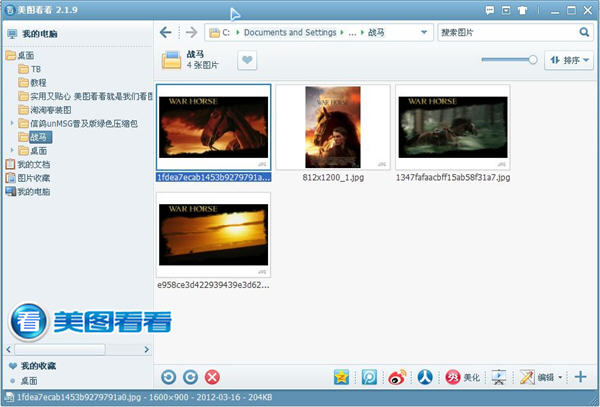Expand the nested 桌面 folder arrow
This screenshot has height=407, width=600.
tap(12, 150)
